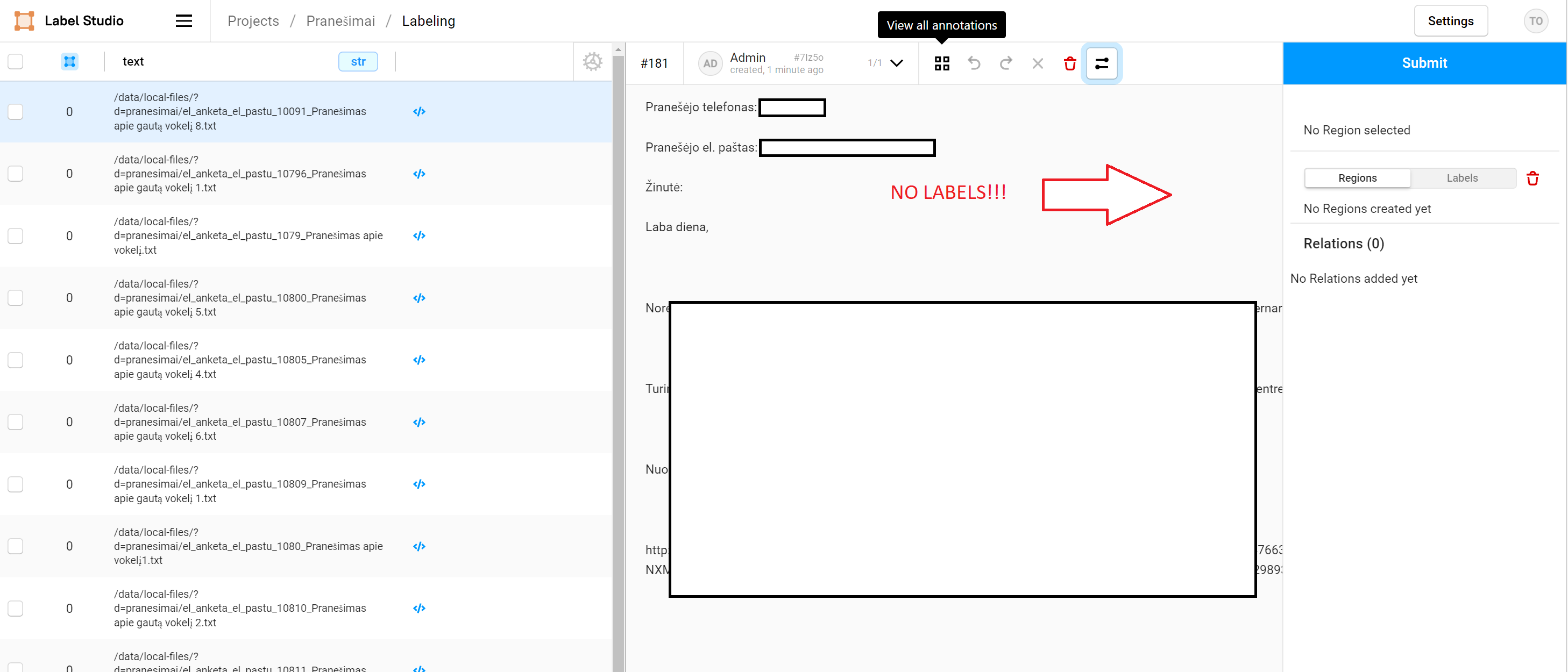The width and height of the screenshot is (1568, 672).
Task: Open the grid view of all annotations
Action: pyautogui.click(x=942, y=63)
